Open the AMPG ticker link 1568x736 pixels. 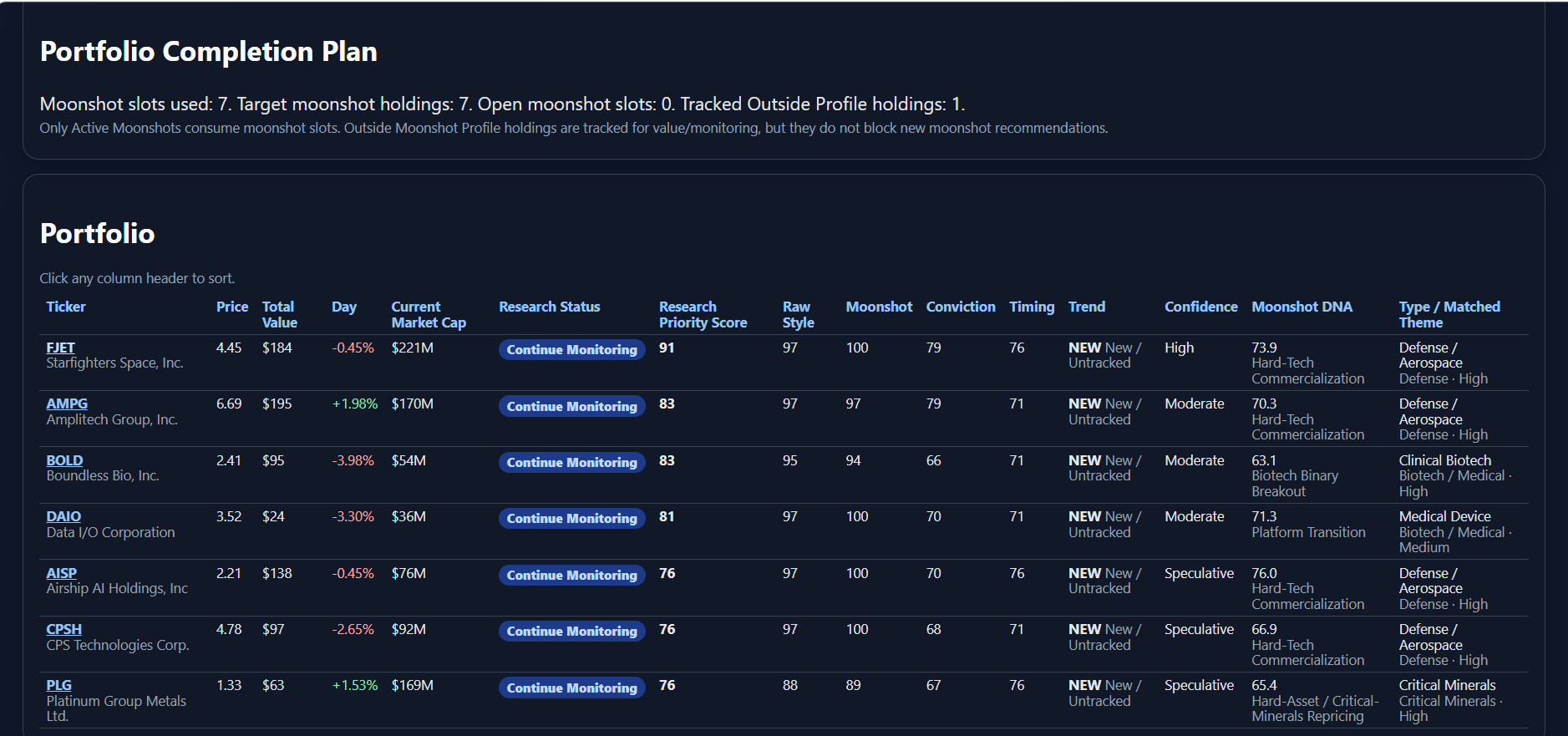(x=67, y=404)
